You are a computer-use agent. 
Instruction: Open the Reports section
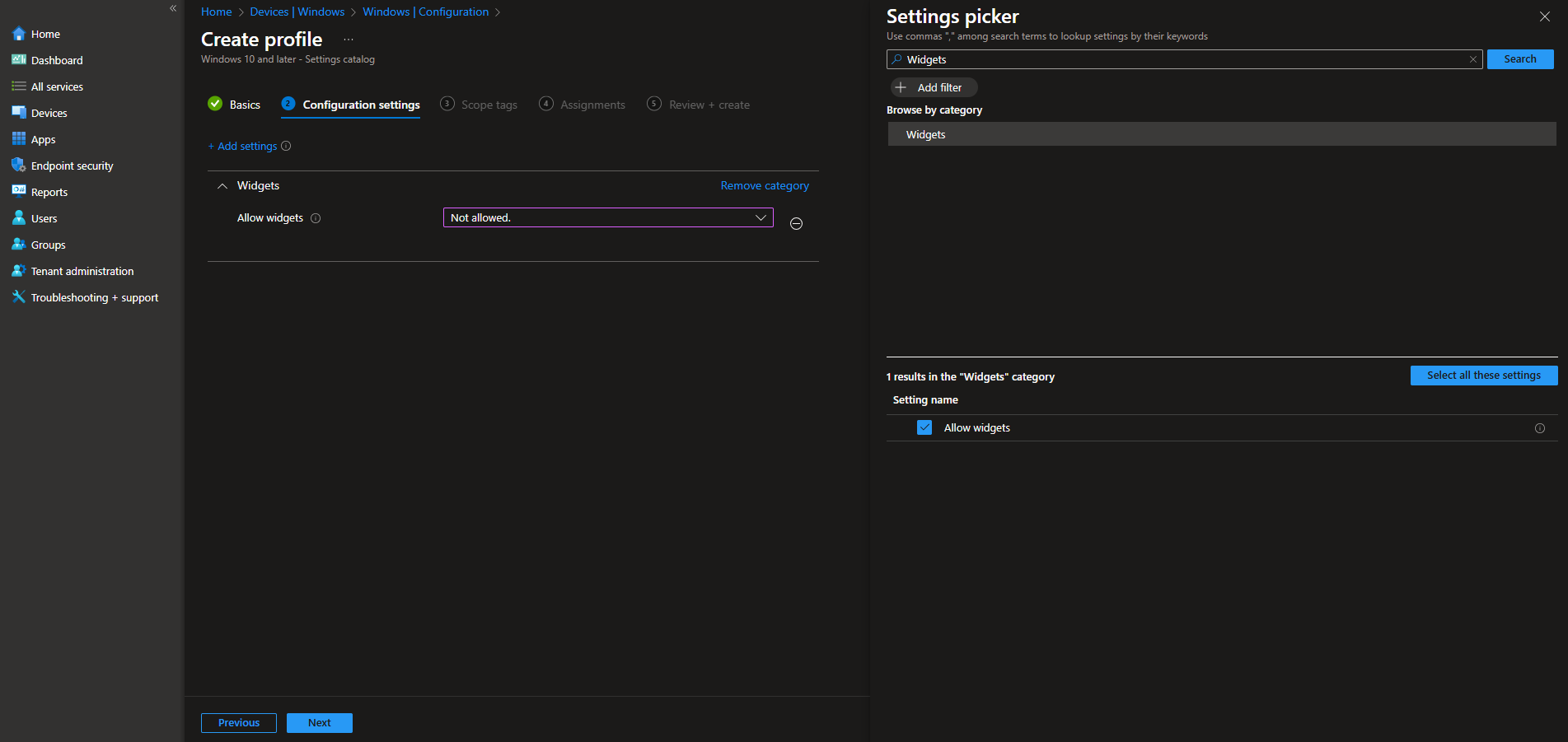pyautogui.click(x=49, y=191)
